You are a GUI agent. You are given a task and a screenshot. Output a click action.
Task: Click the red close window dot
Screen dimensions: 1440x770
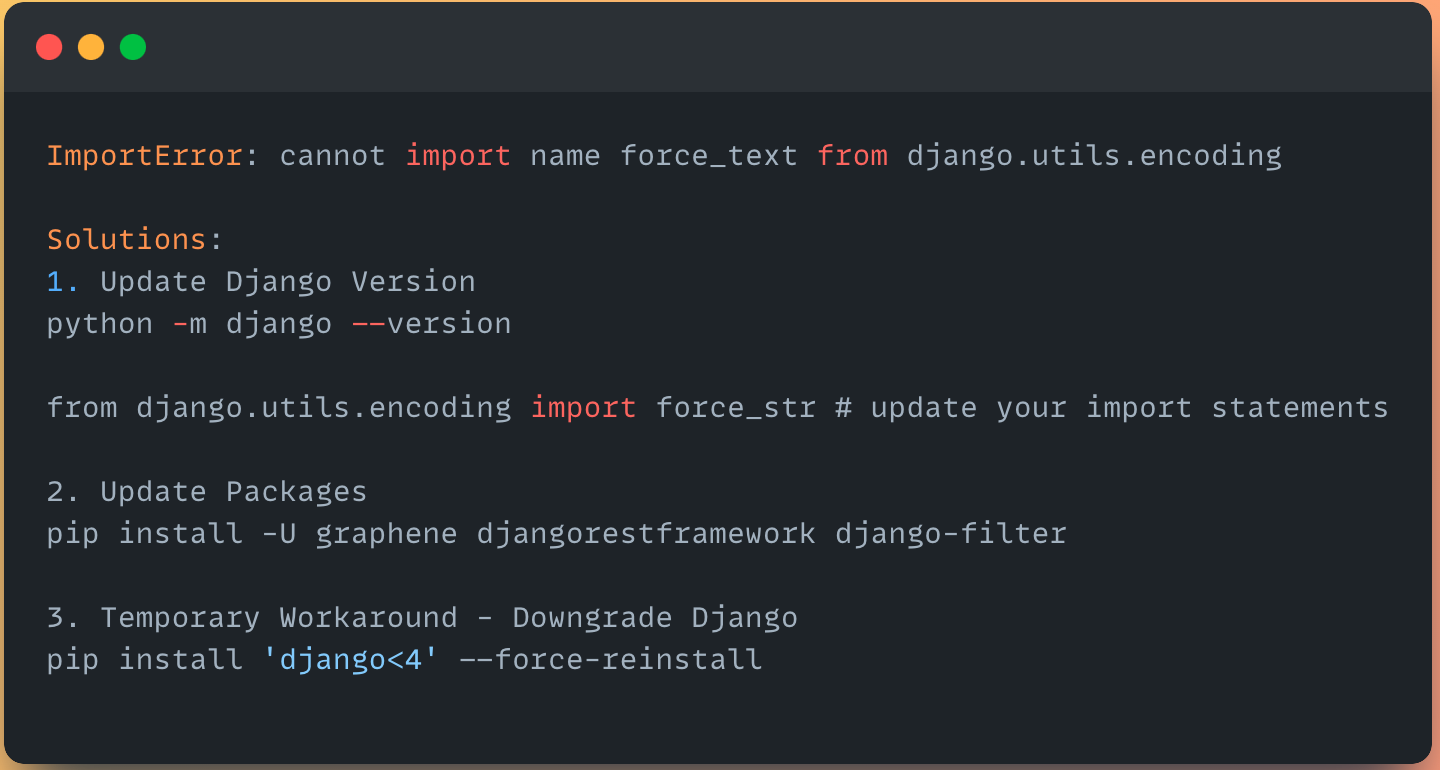pyautogui.click(x=49, y=47)
